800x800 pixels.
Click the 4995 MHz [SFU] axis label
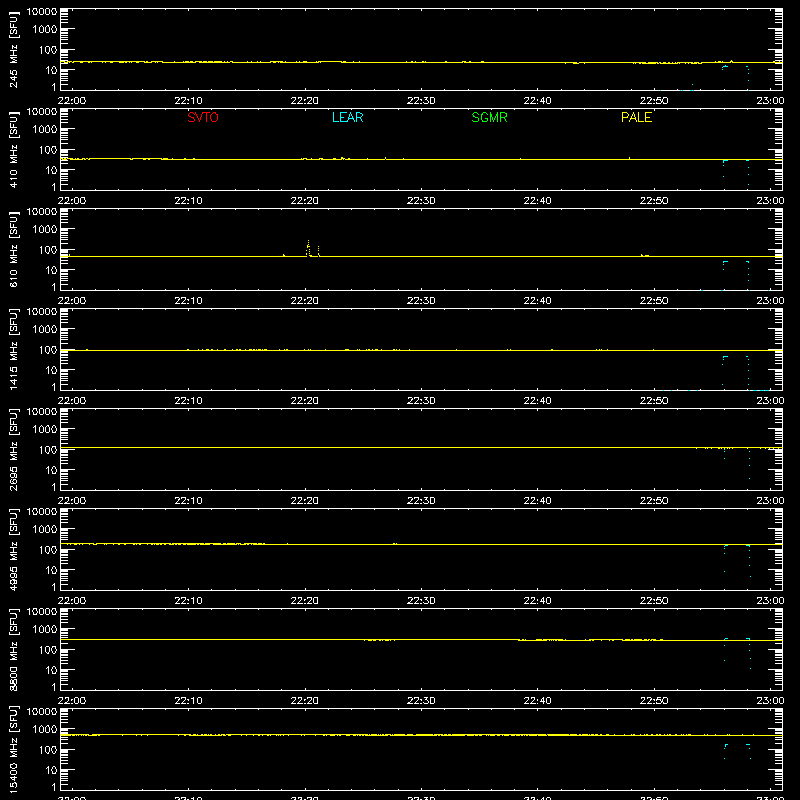coord(13,549)
